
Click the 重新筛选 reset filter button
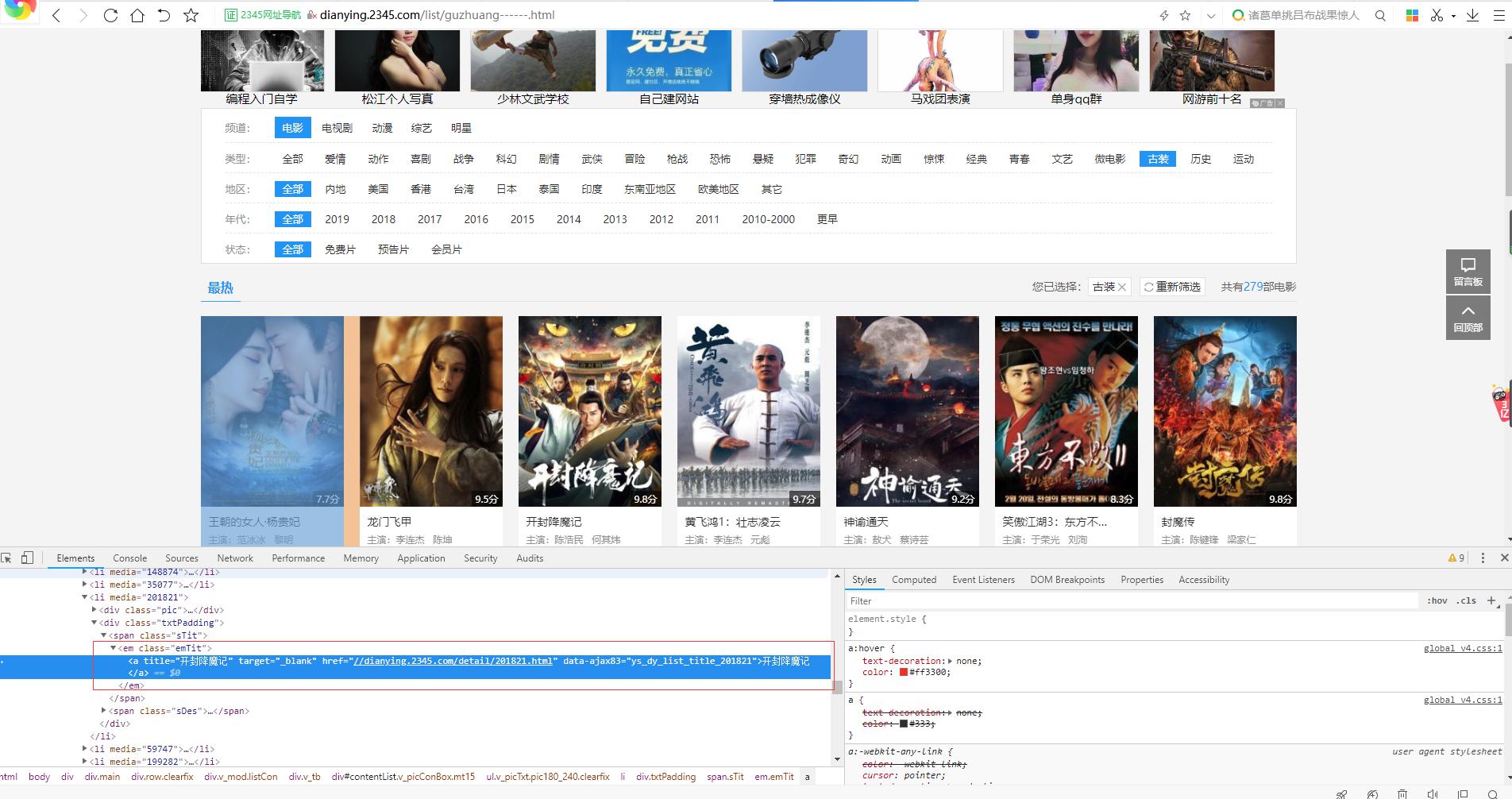click(x=1172, y=287)
